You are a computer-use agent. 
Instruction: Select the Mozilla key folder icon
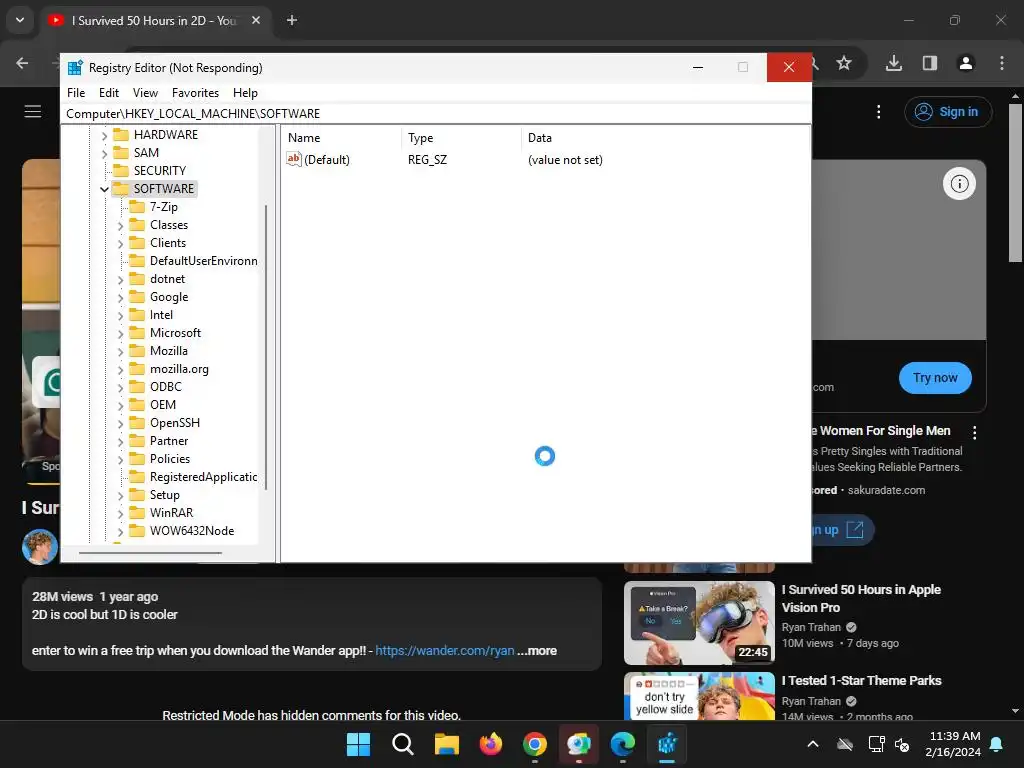136,351
